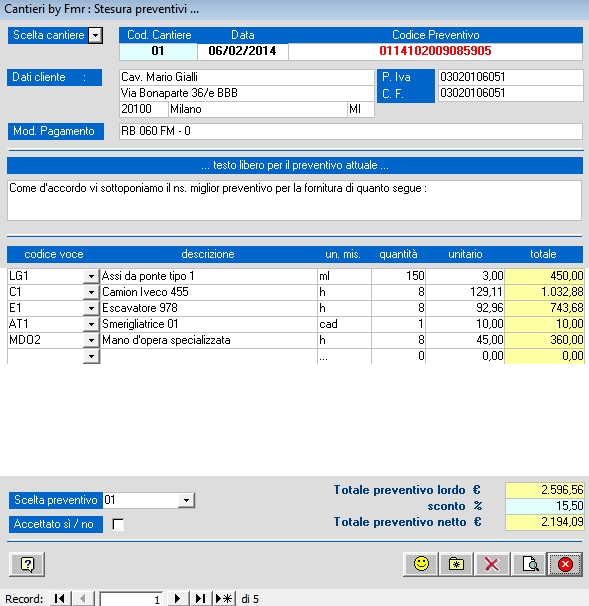Click the sconto % field showing 15,50

(x=544, y=506)
